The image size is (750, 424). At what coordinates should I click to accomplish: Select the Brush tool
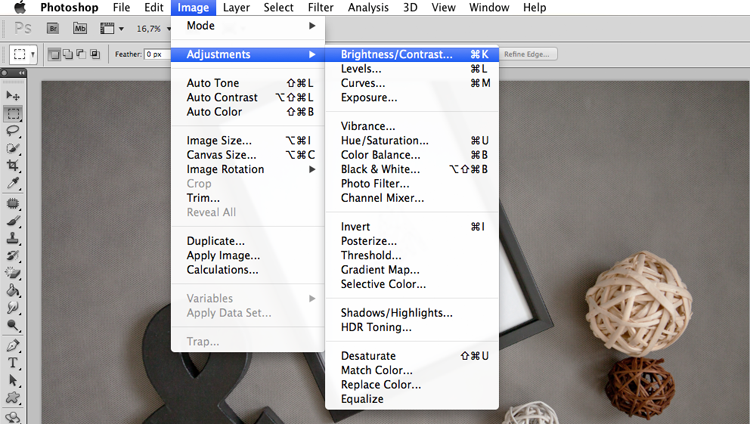tap(13, 221)
